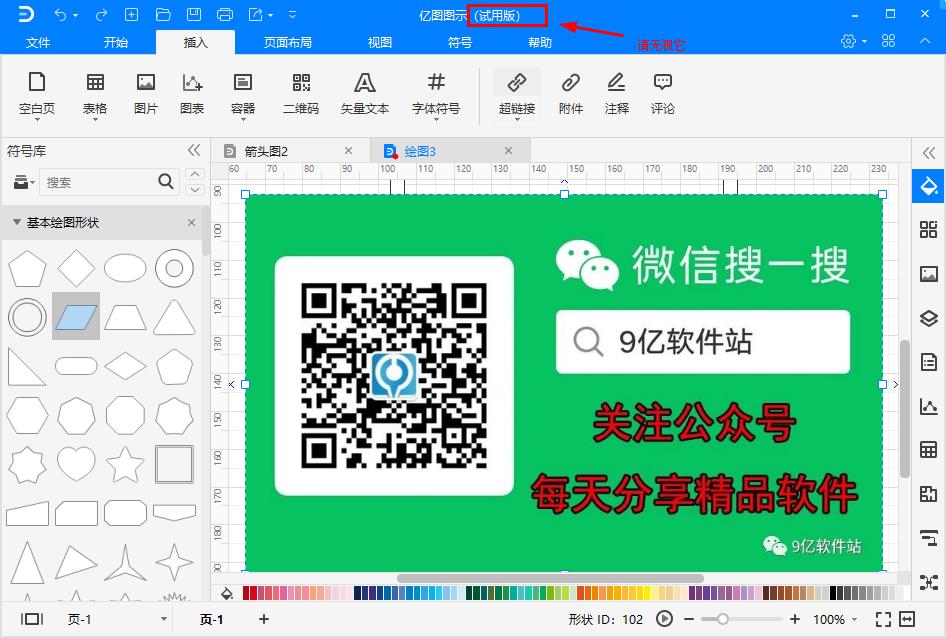Open the chart panel on right sidebar
Screen dimensions: 946x638
(929, 406)
